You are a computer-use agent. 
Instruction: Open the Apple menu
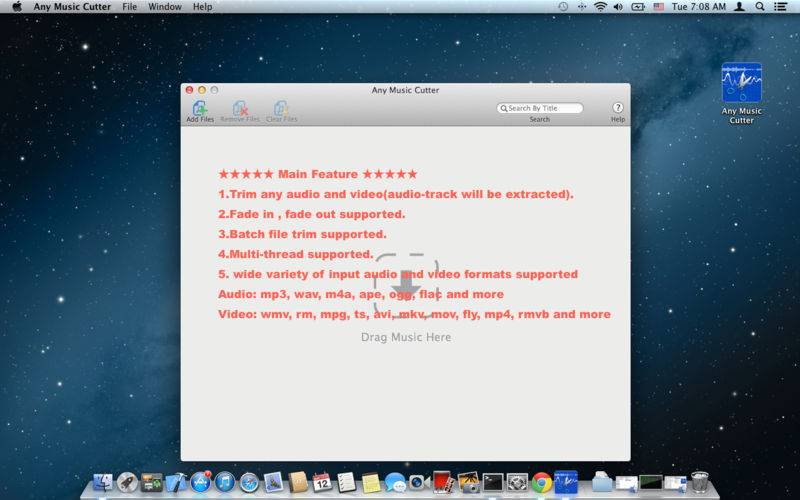[x=17, y=7]
